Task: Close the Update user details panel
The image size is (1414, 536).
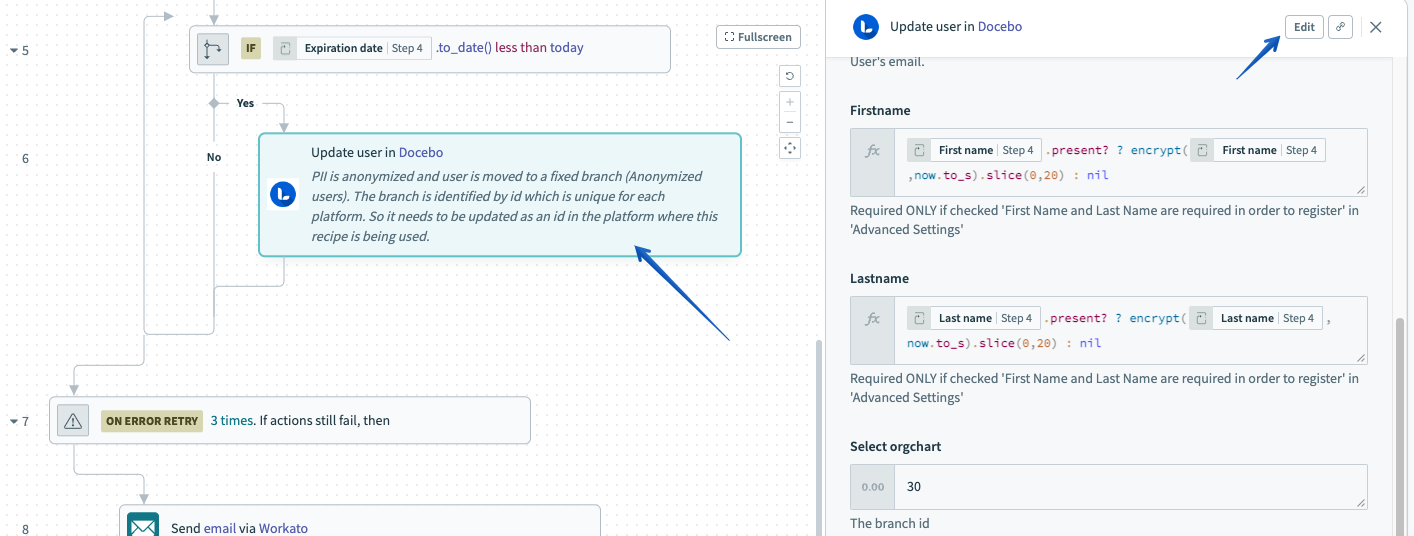Action: tap(1376, 27)
